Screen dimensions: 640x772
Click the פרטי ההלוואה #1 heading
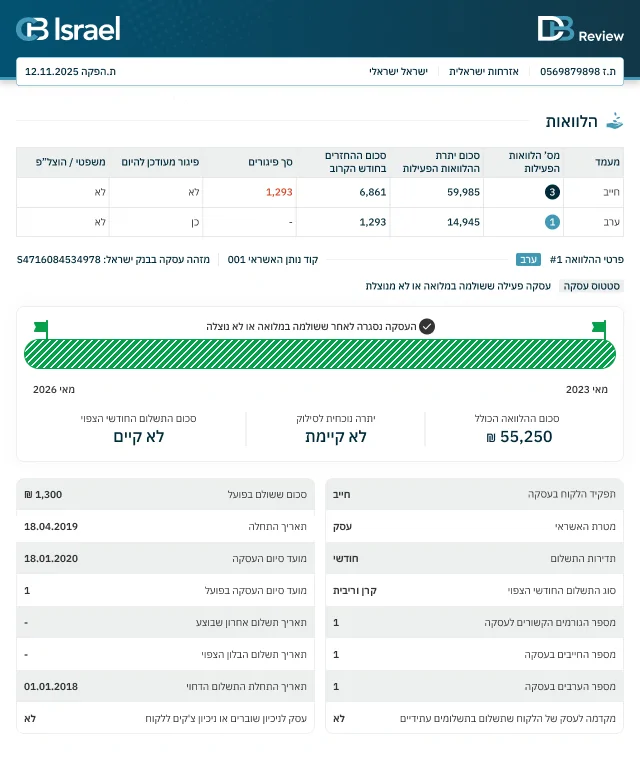pyautogui.click(x=586, y=259)
